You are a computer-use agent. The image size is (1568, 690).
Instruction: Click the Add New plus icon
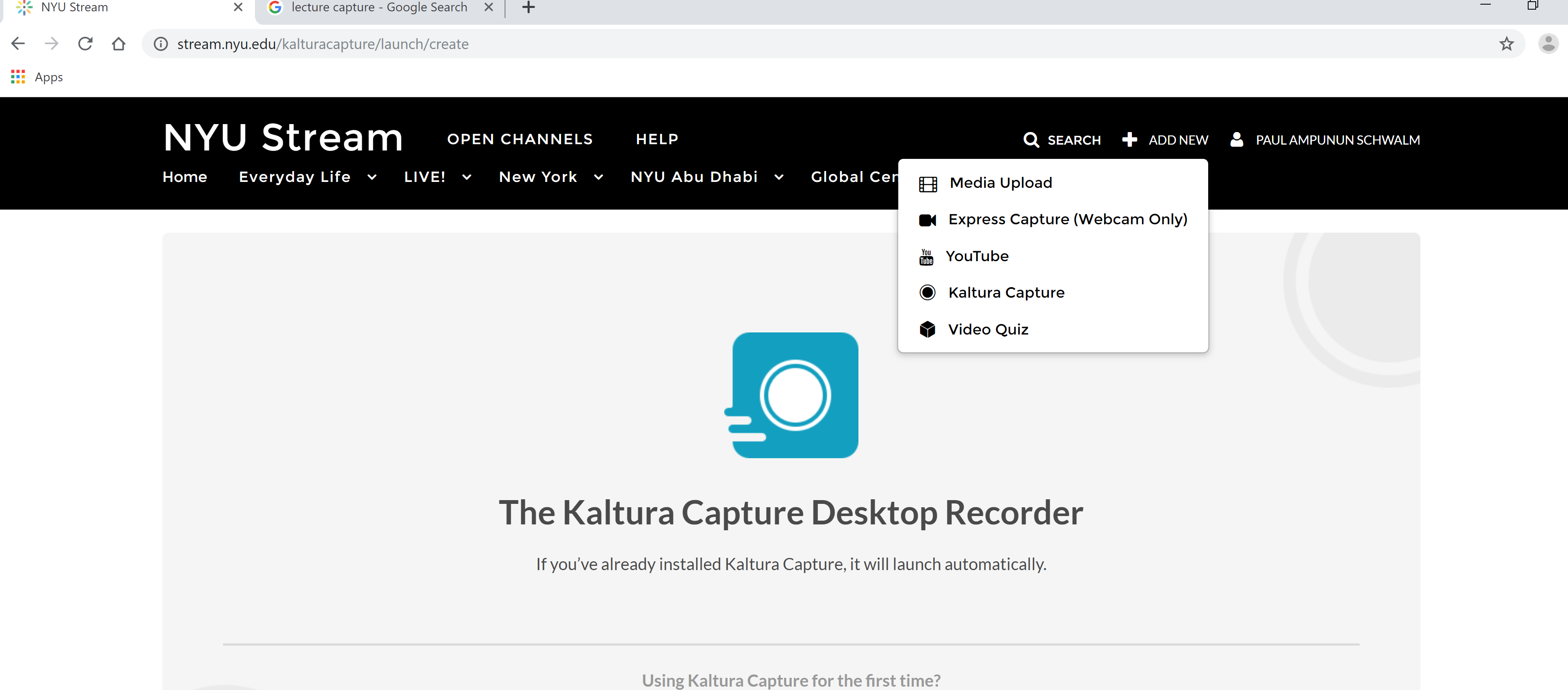1129,140
